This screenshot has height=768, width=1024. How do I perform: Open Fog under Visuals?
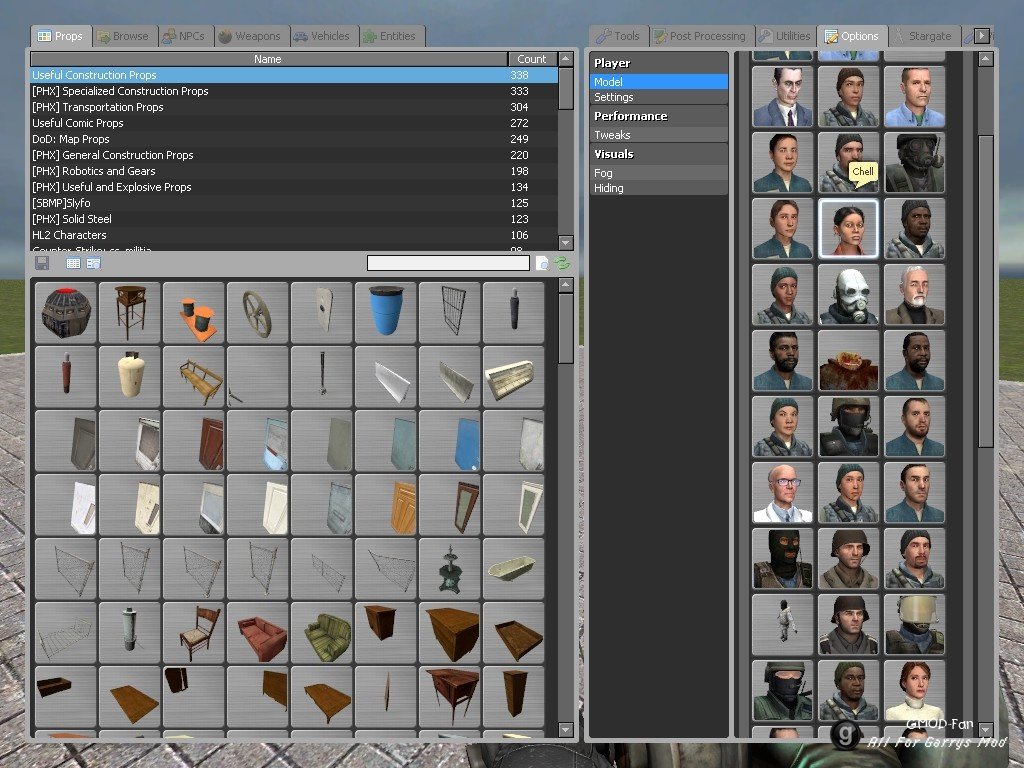tap(658, 172)
